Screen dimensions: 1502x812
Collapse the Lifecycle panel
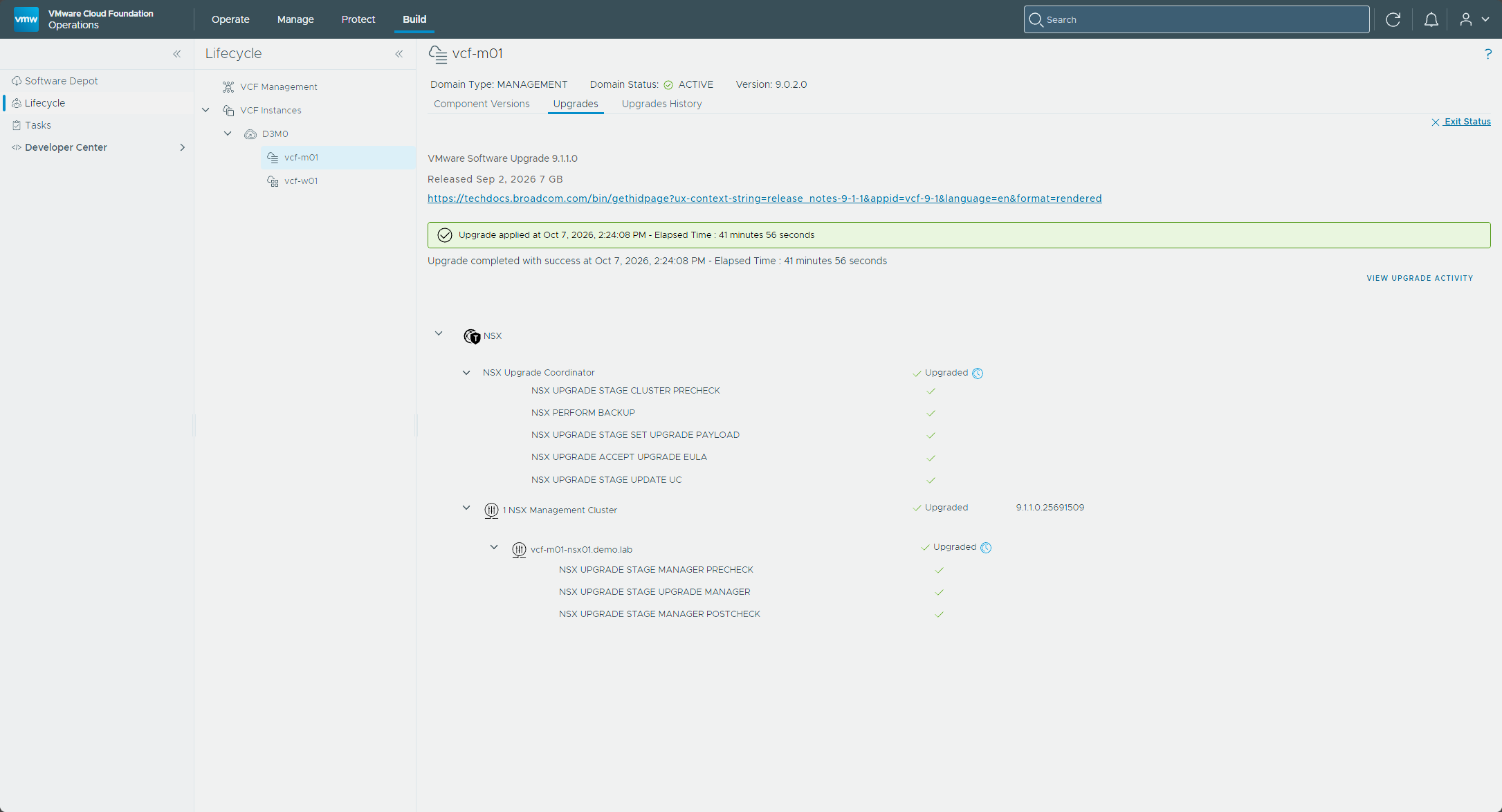pos(399,54)
